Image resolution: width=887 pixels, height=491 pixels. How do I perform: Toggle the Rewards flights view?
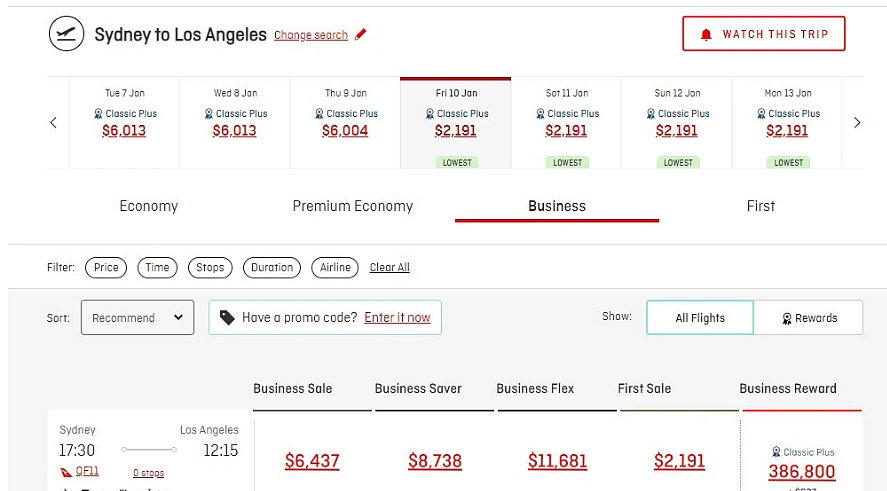tap(810, 318)
